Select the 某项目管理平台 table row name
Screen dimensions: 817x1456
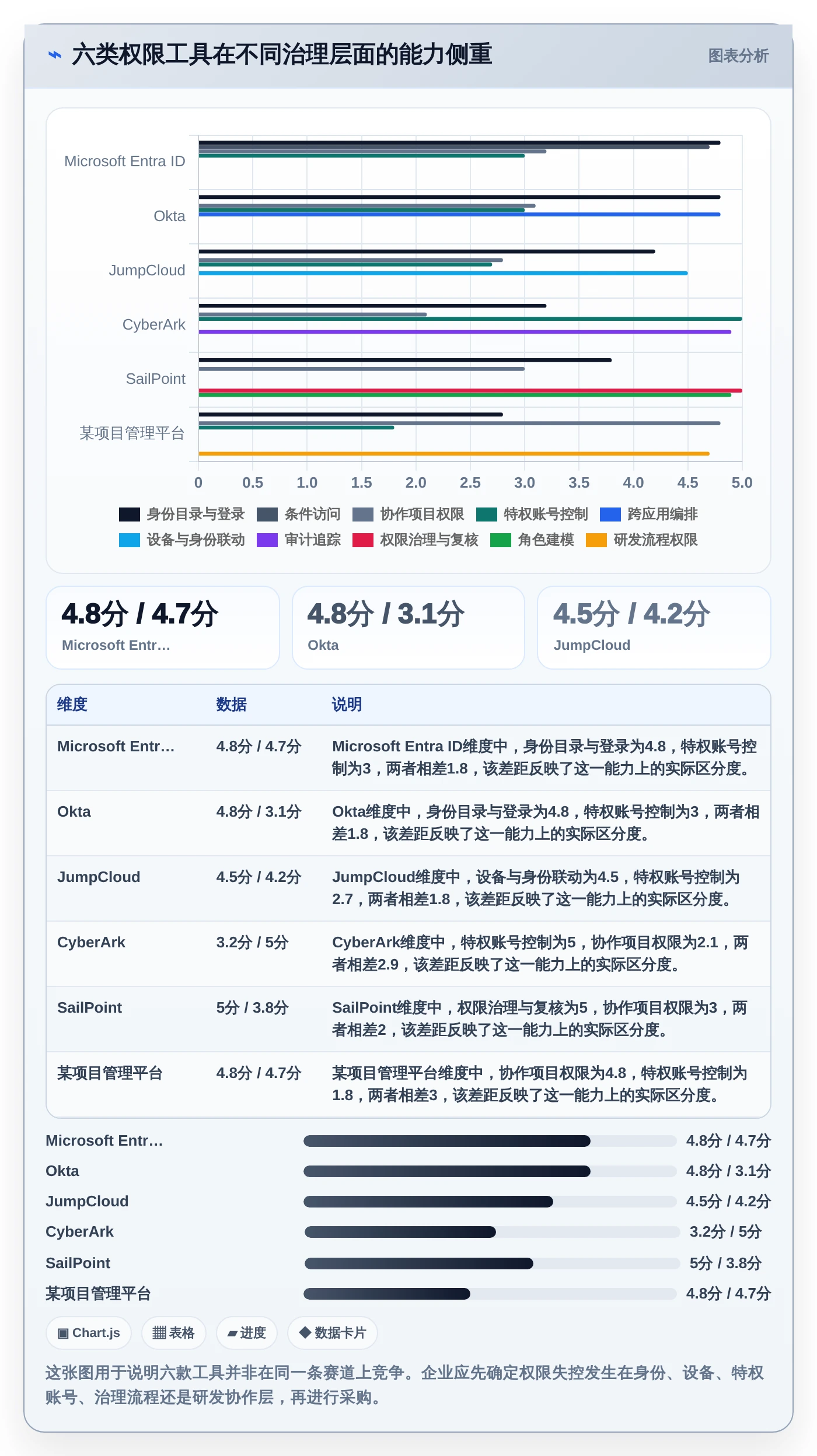click(x=110, y=1073)
